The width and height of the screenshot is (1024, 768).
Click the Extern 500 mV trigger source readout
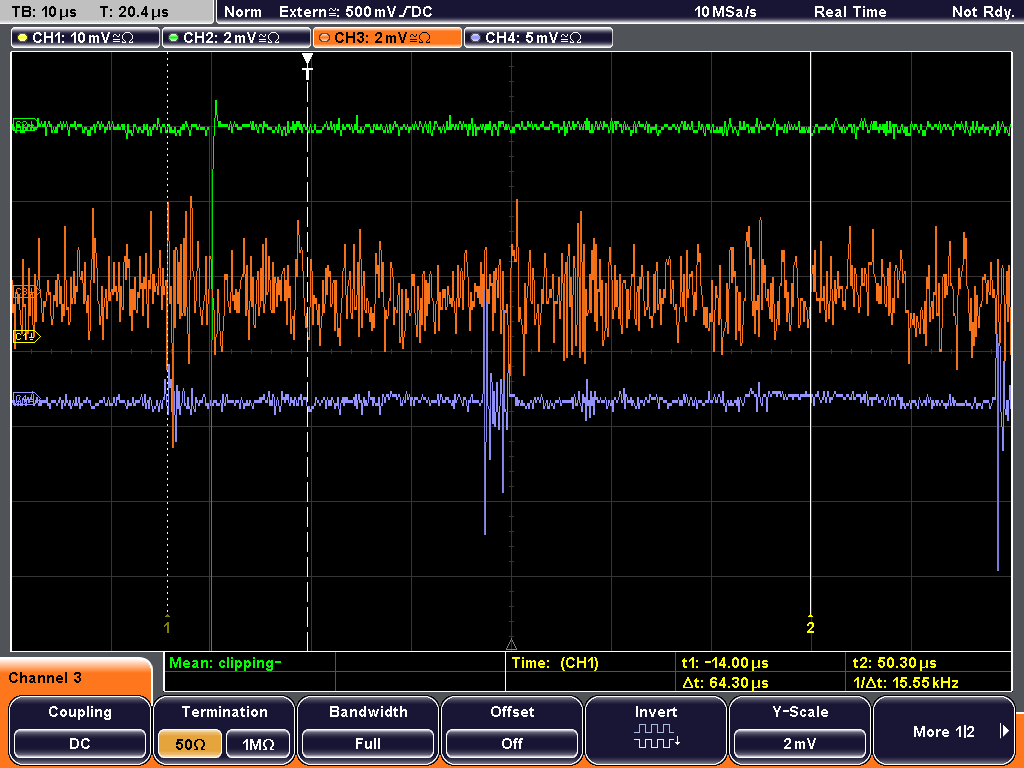tap(355, 12)
